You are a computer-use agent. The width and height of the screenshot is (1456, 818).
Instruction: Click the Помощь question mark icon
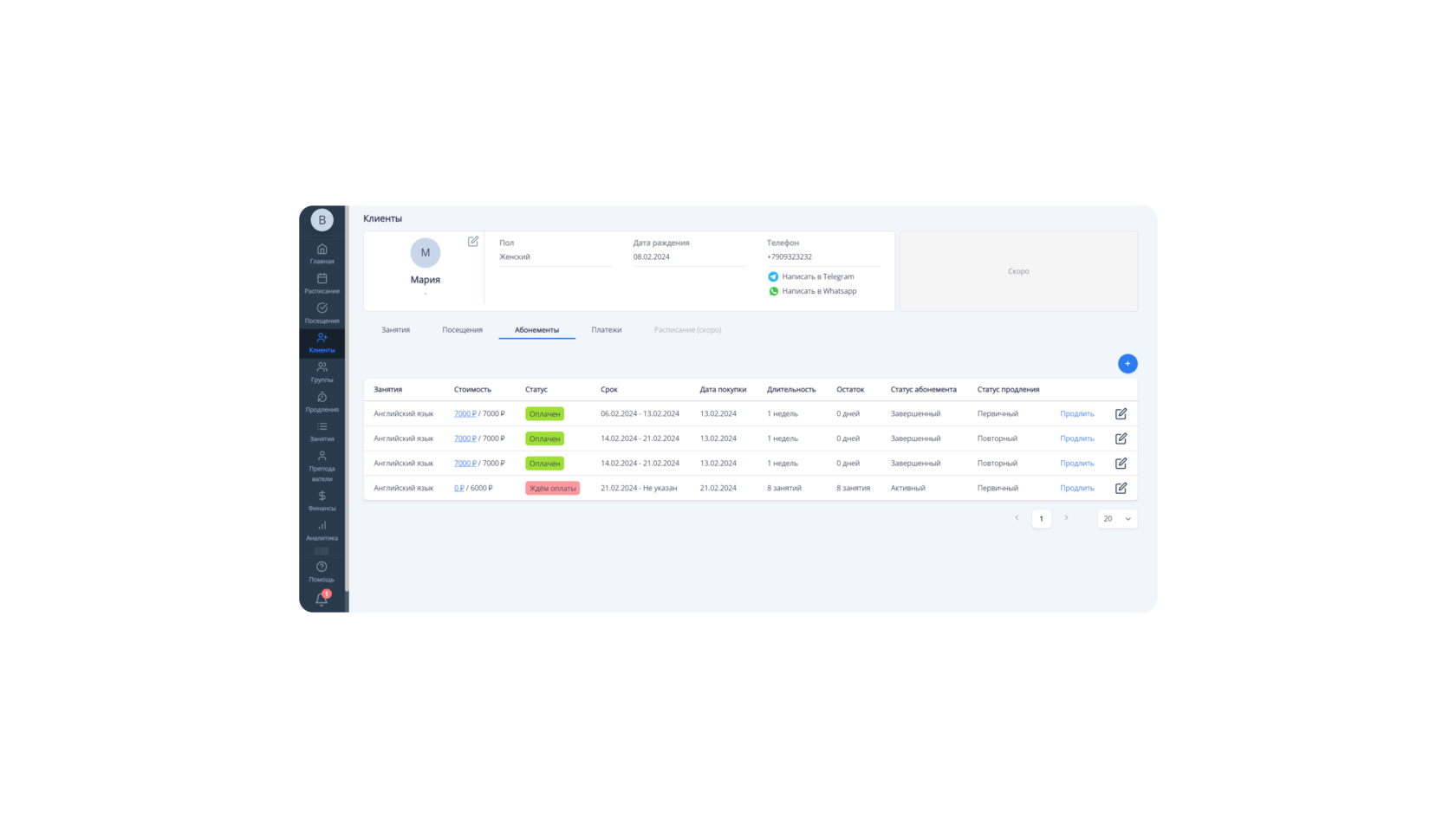click(x=322, y=565)
